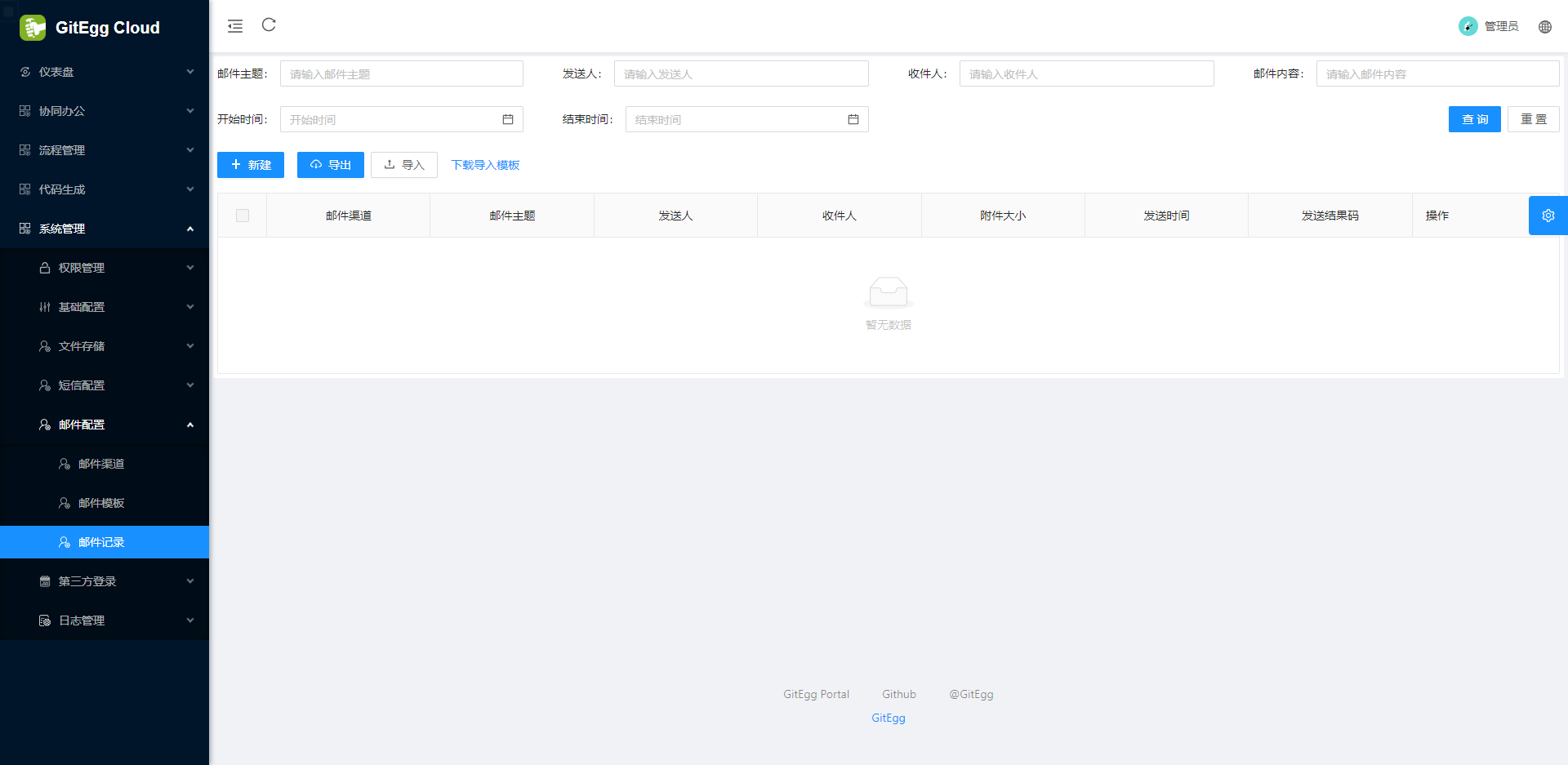Open the GitEgg footer link

[x=888, y=718]
